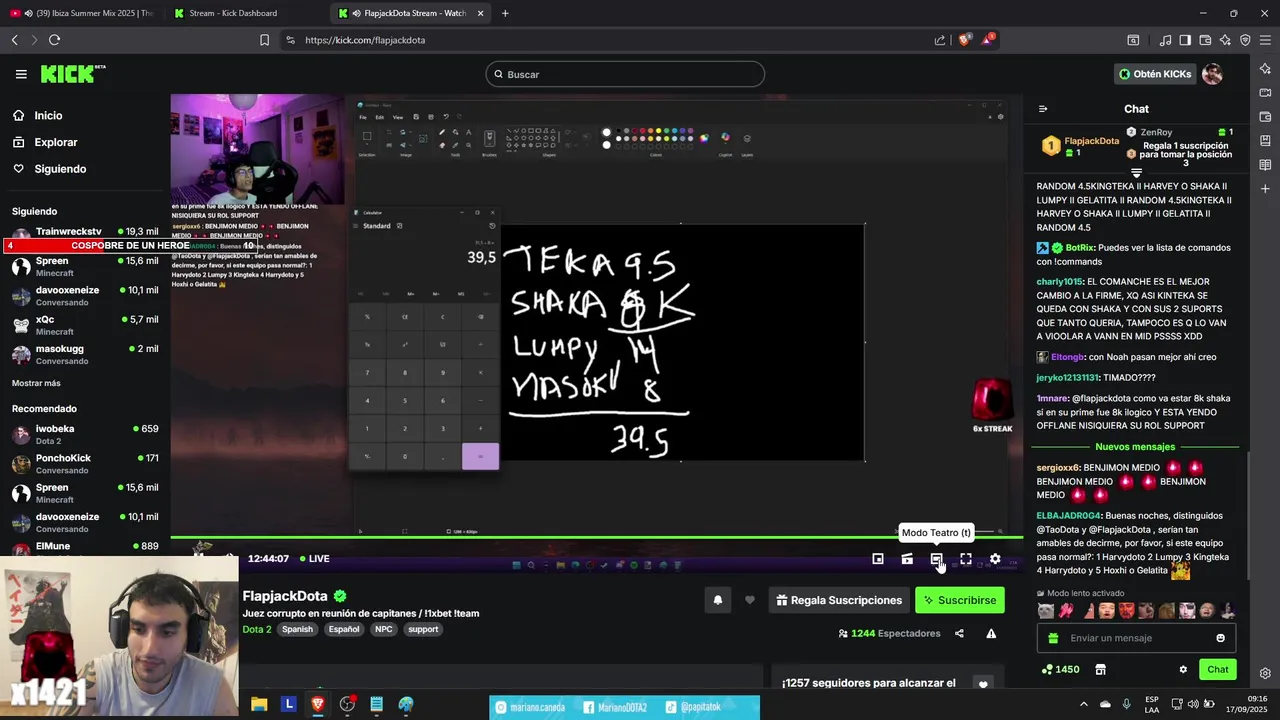Click the KICK logo
This screenshot has width=1280, height=720.
point(72,74)
